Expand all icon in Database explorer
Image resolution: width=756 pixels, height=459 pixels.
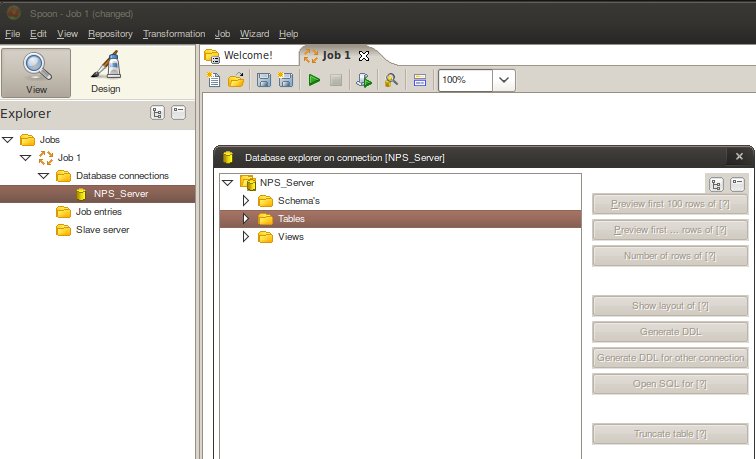click(x=716, y=184)
